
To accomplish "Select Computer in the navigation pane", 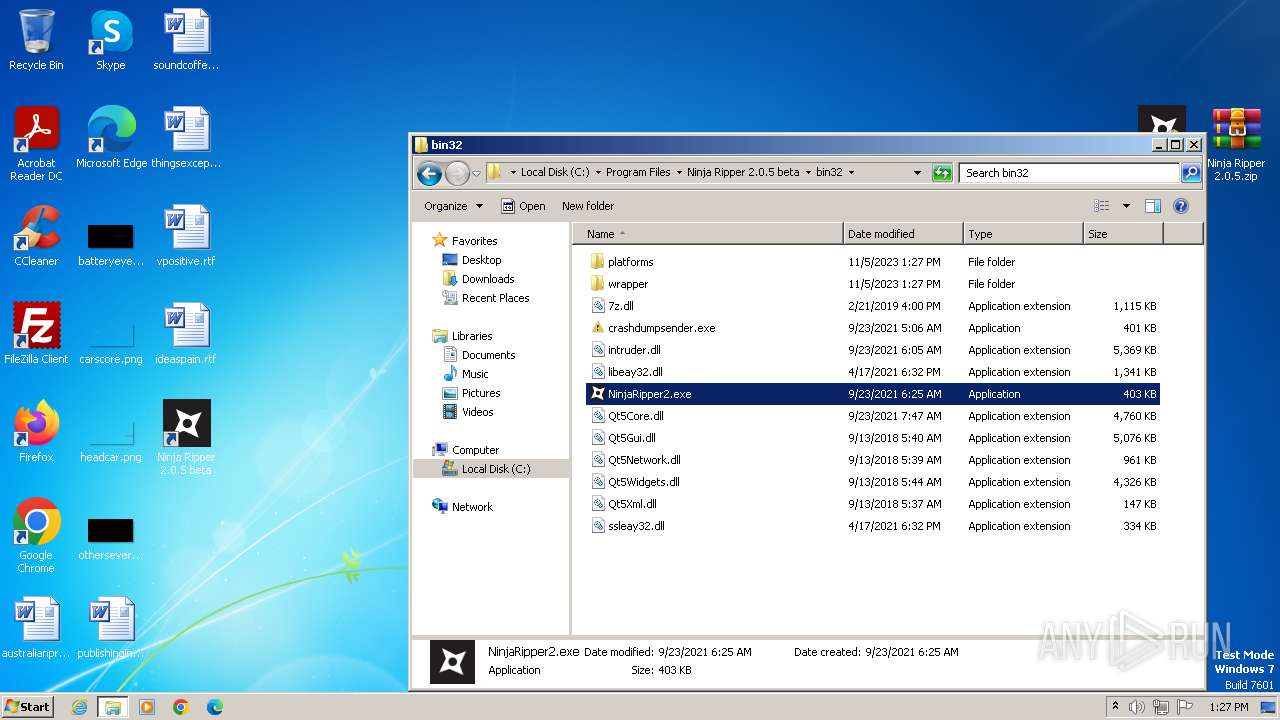I will 475,450.
